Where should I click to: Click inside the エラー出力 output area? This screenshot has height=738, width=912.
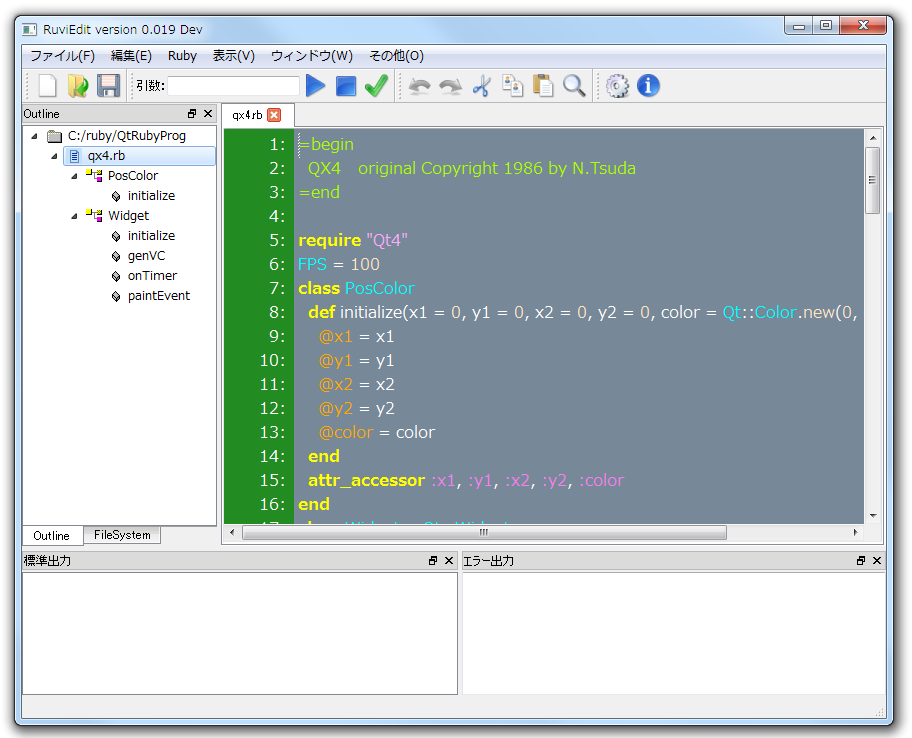tap(674, 633)
